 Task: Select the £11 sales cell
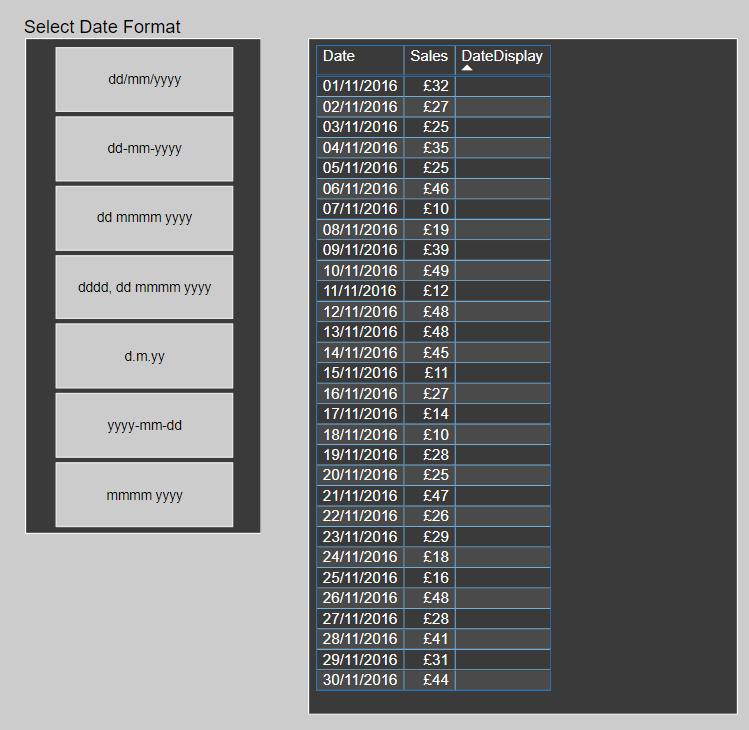tap(436, 373)
